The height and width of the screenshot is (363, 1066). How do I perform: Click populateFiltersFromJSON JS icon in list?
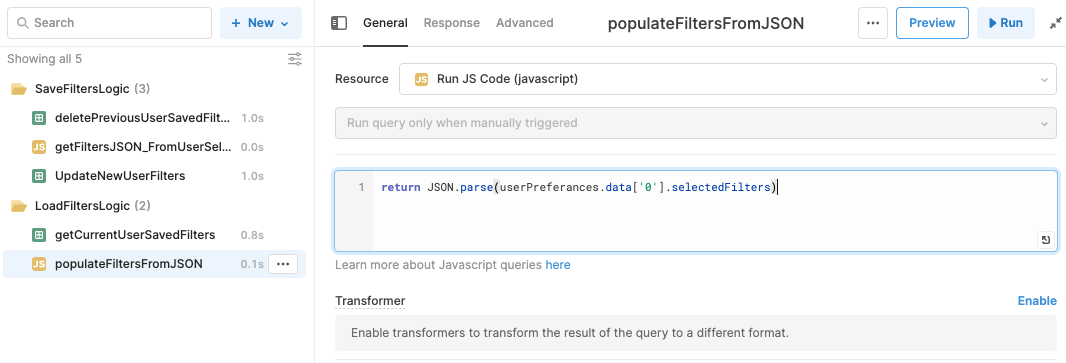(39, 264)
